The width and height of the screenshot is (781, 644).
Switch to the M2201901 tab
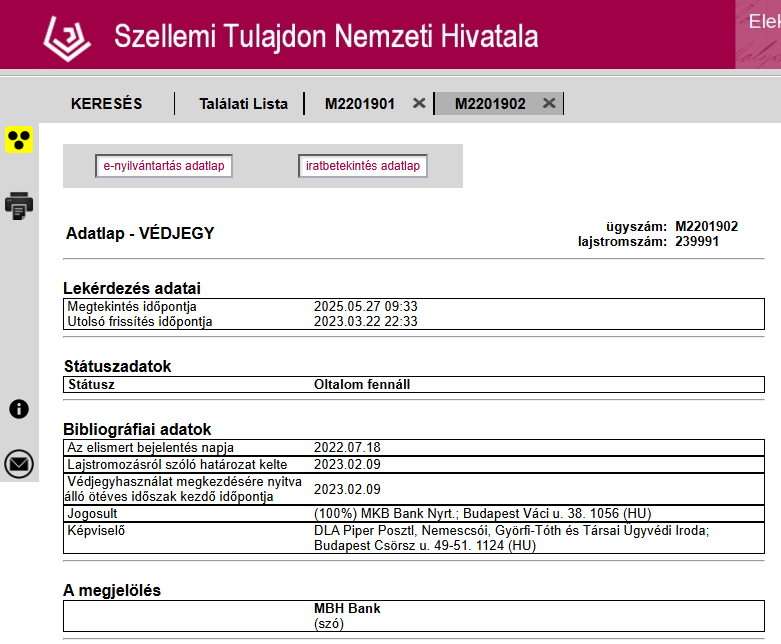click(360, 104)
